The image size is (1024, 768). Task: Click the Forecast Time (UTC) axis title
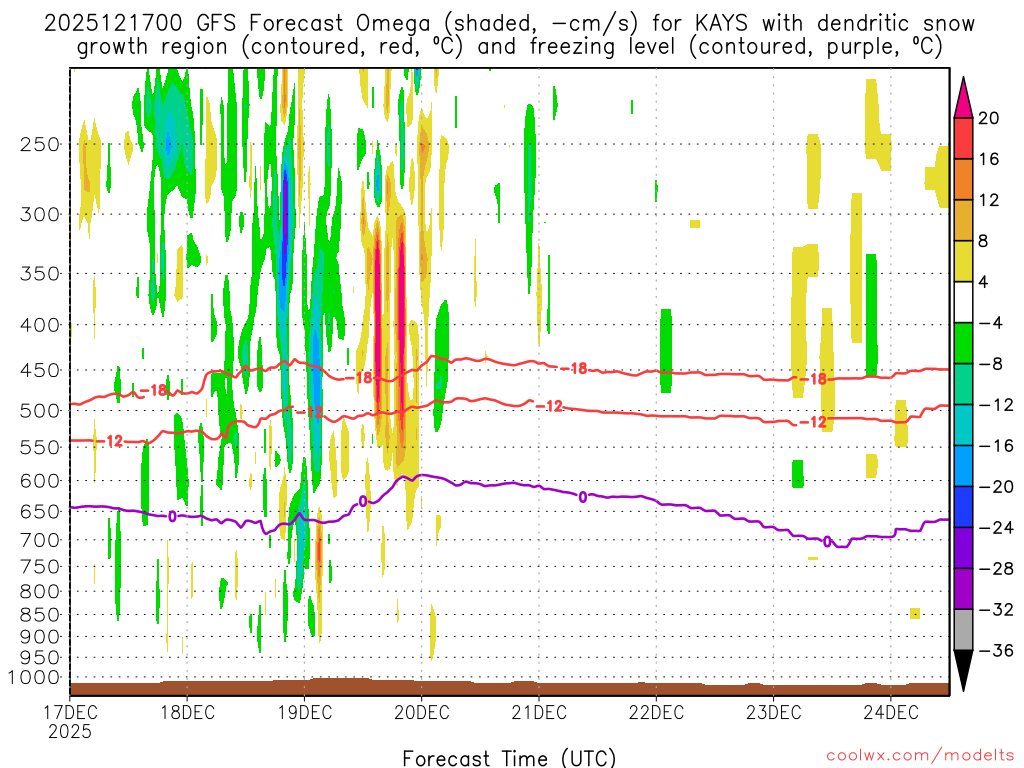509,757
